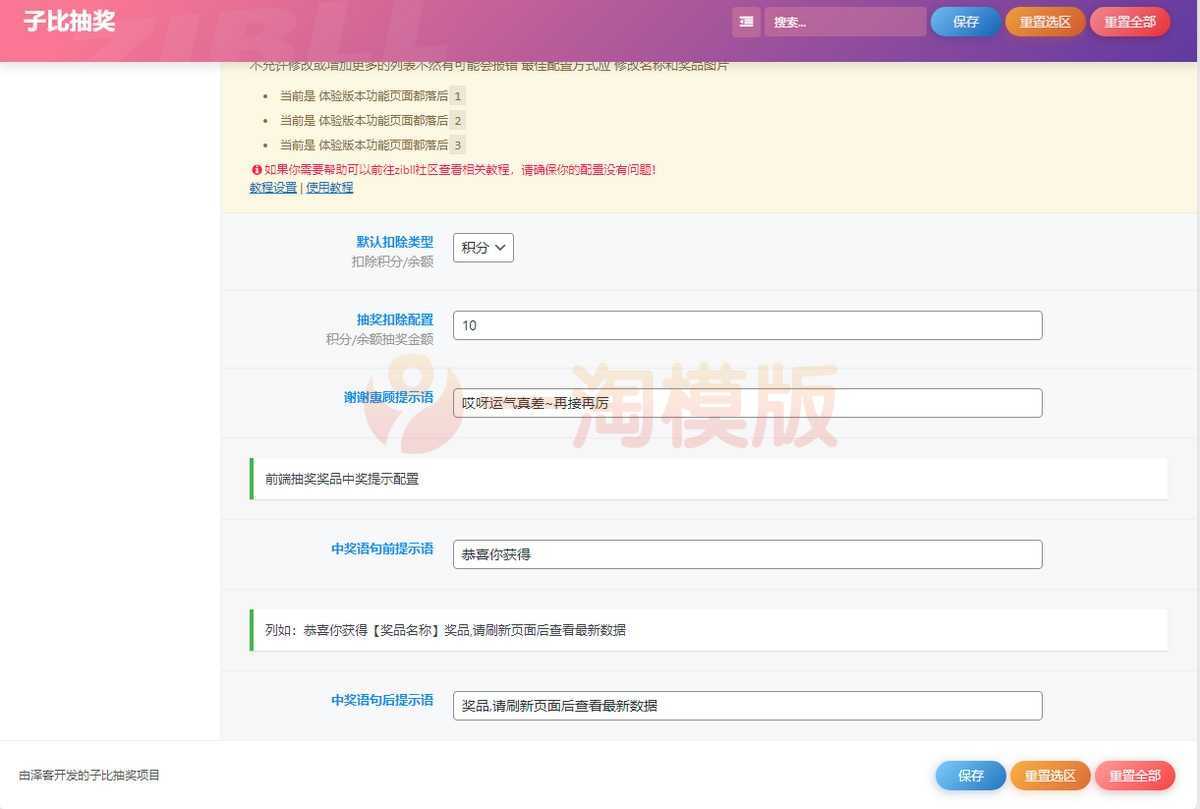1200x809 pixels.
Task: Open the 使用教程 link
Action: (329, 187)
